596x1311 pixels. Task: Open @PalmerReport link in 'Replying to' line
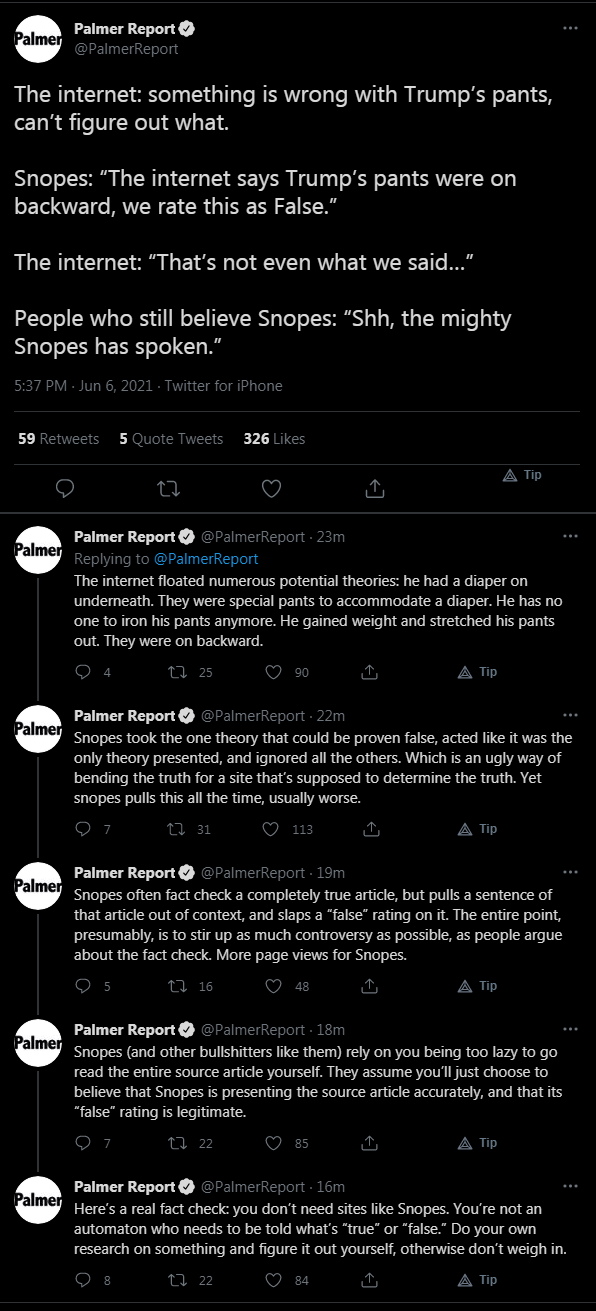pos(205,559)
